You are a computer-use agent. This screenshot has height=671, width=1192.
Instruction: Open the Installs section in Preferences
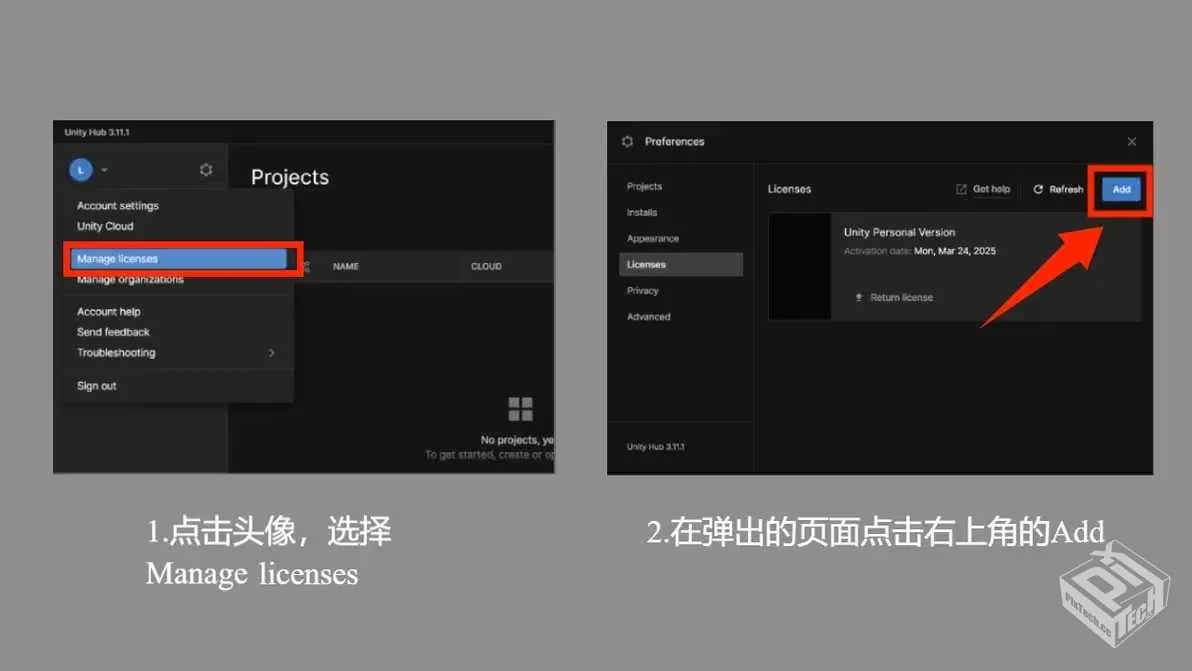pos(641,212)
